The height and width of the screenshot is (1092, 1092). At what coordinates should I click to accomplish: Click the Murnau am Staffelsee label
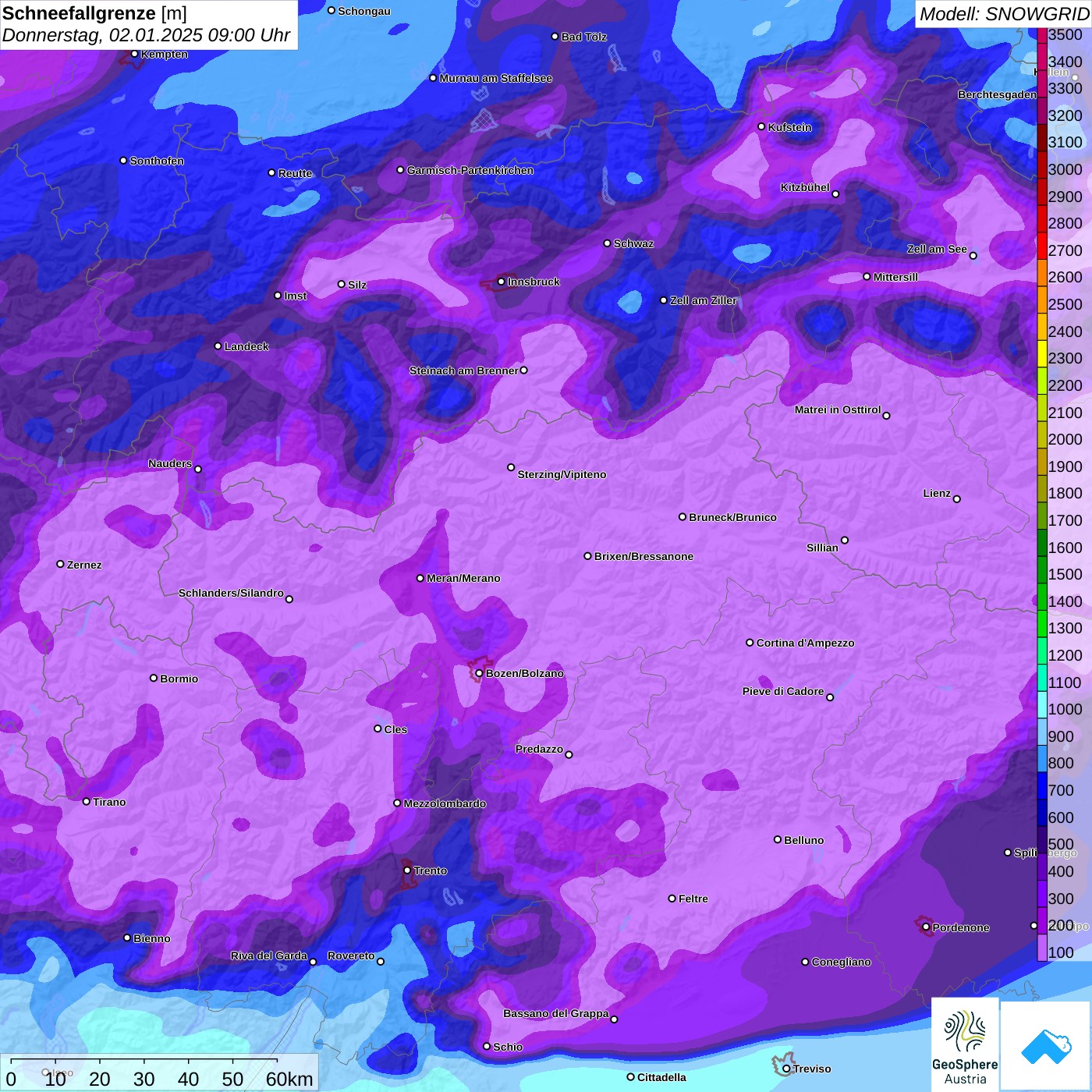(x=495, y=78)
